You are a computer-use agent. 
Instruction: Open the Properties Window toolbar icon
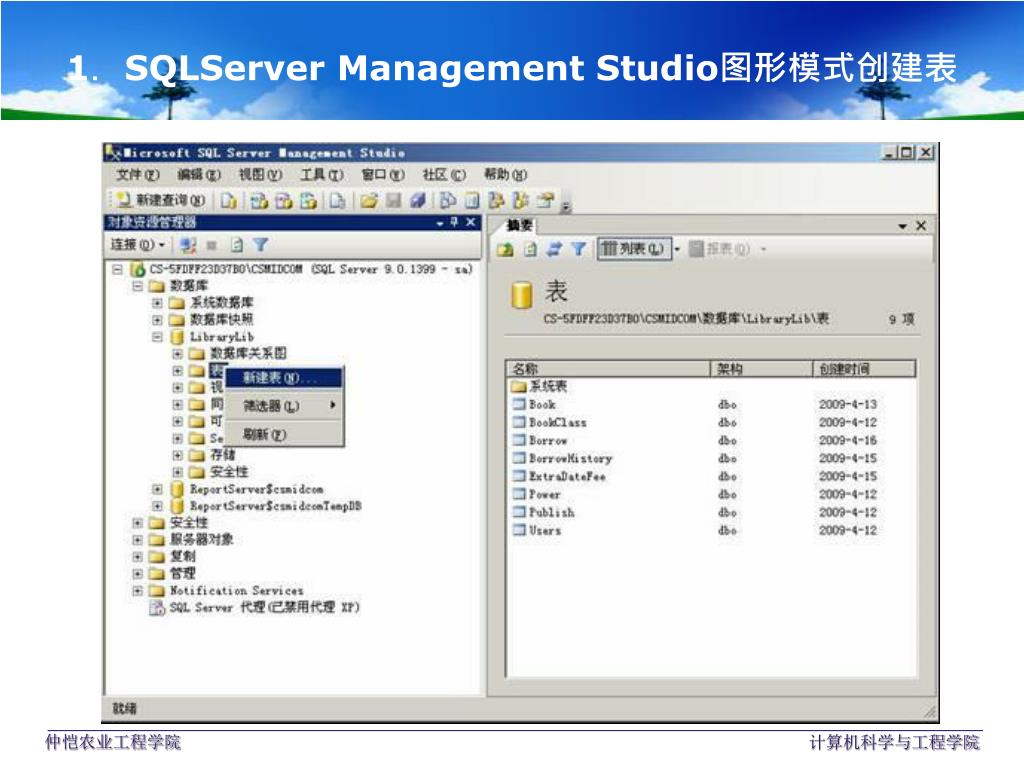(546, 200)
